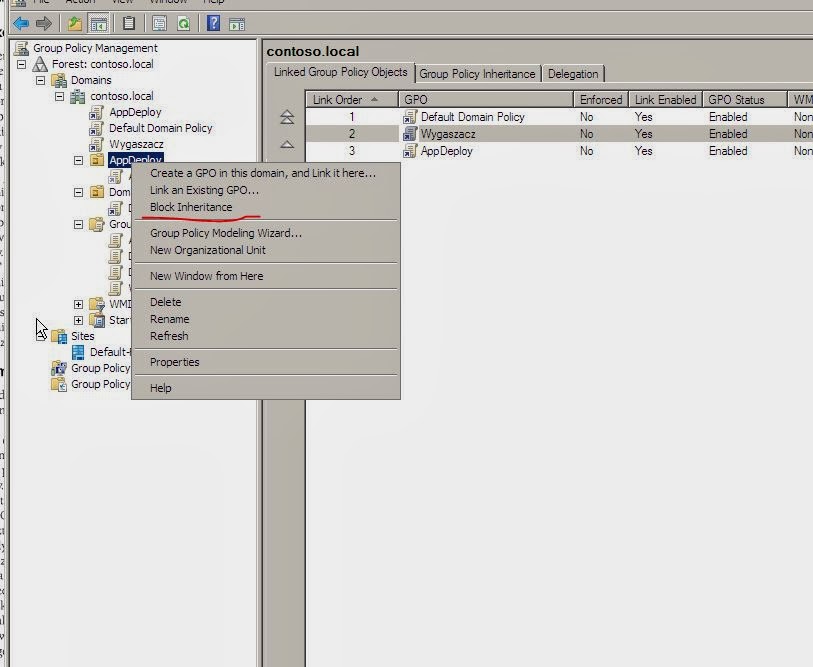Image resolution: width=813 pixels, height=667 pixels.
Task: Click Enforced 'No' cell for Wygaszacz row
Action: pyautogui.click(x=586, y=134)
